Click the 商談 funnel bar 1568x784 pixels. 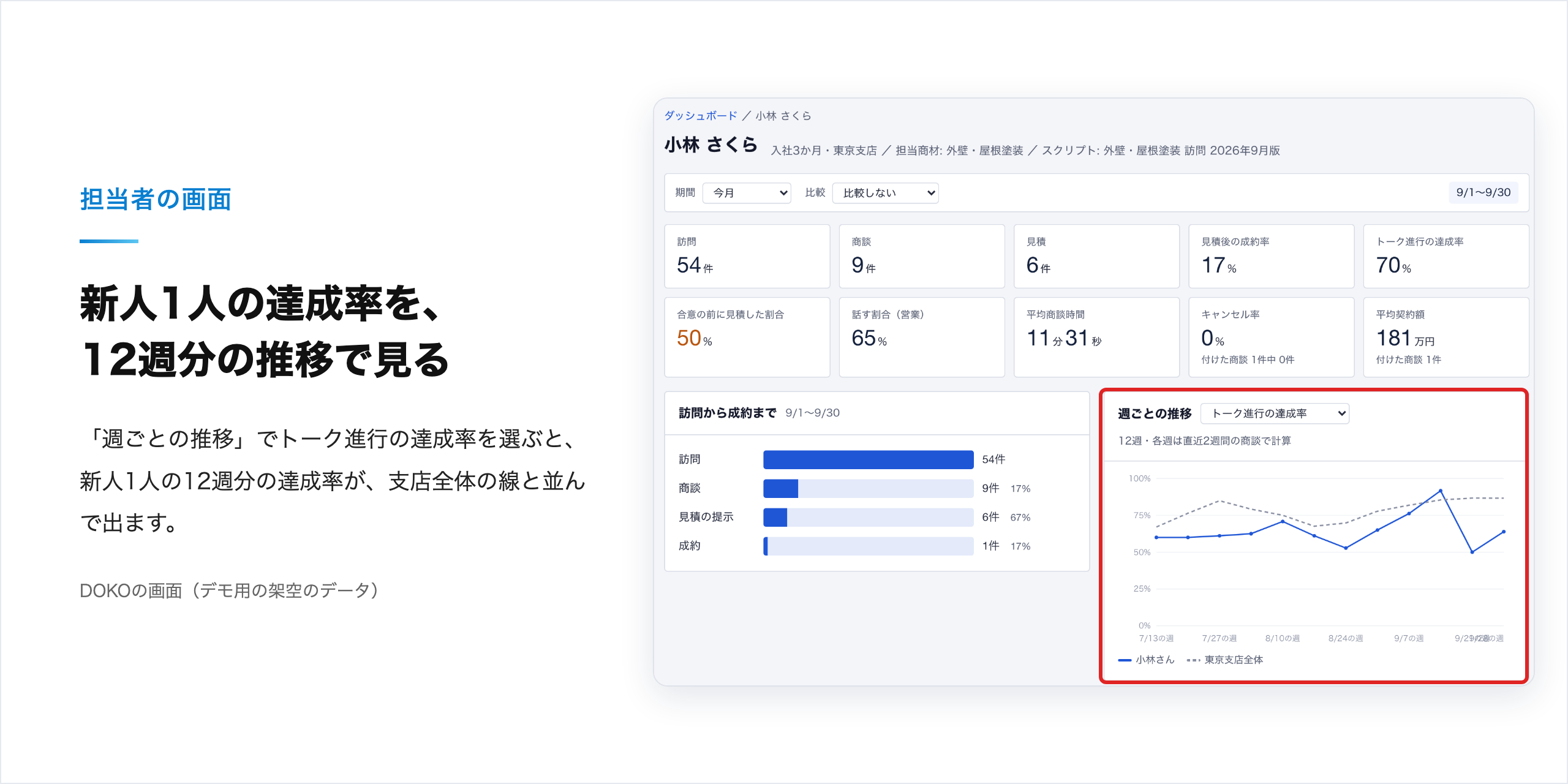pyautogui.click(x=869, y=488)
